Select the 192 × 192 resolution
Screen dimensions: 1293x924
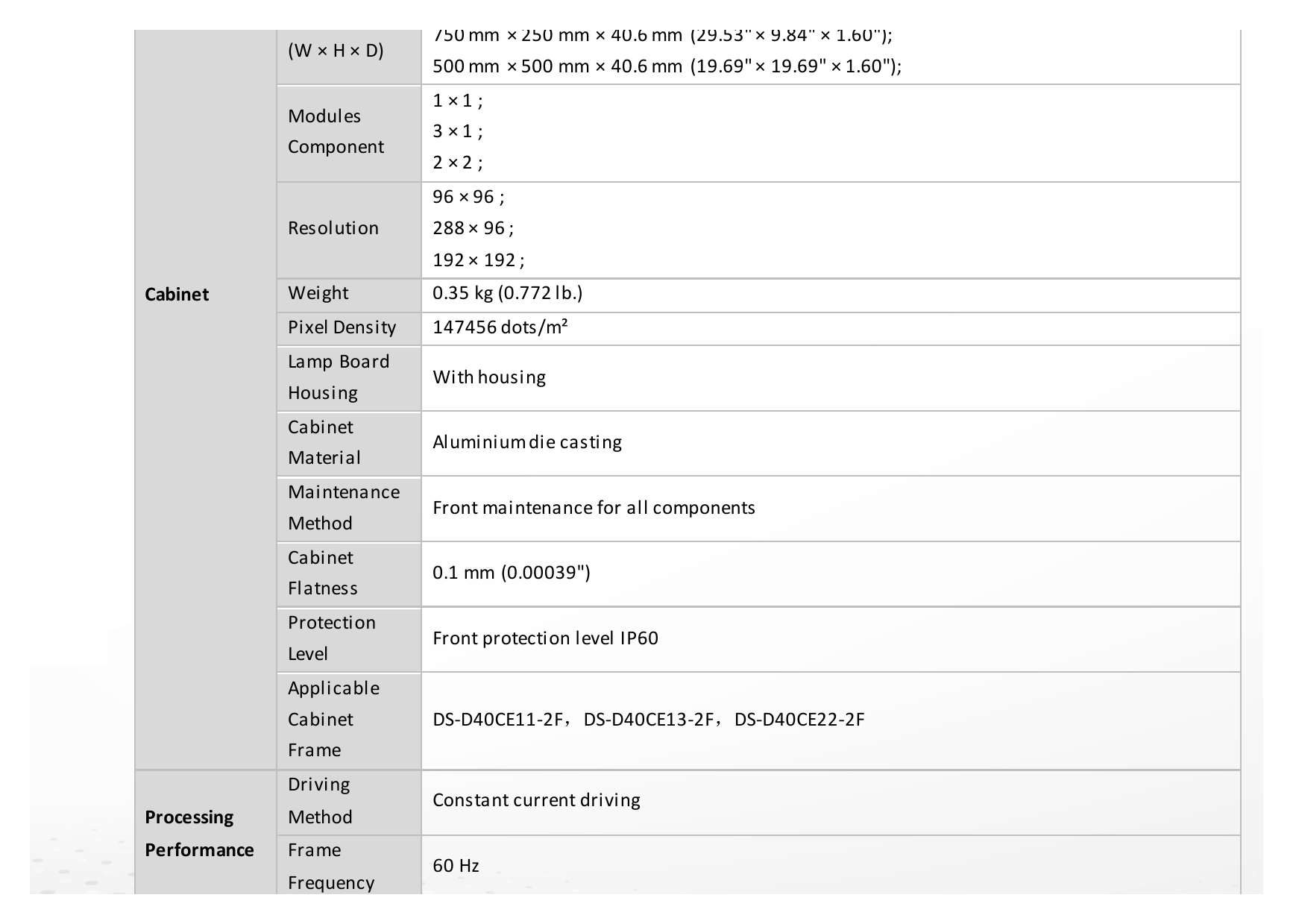(478, 260)
